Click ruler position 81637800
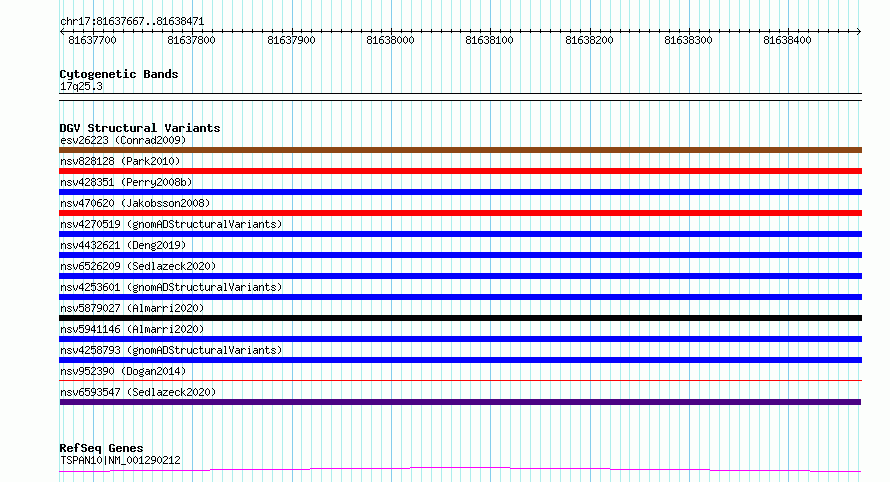Viewport: 890px width, 482px height. click(191, 40)
